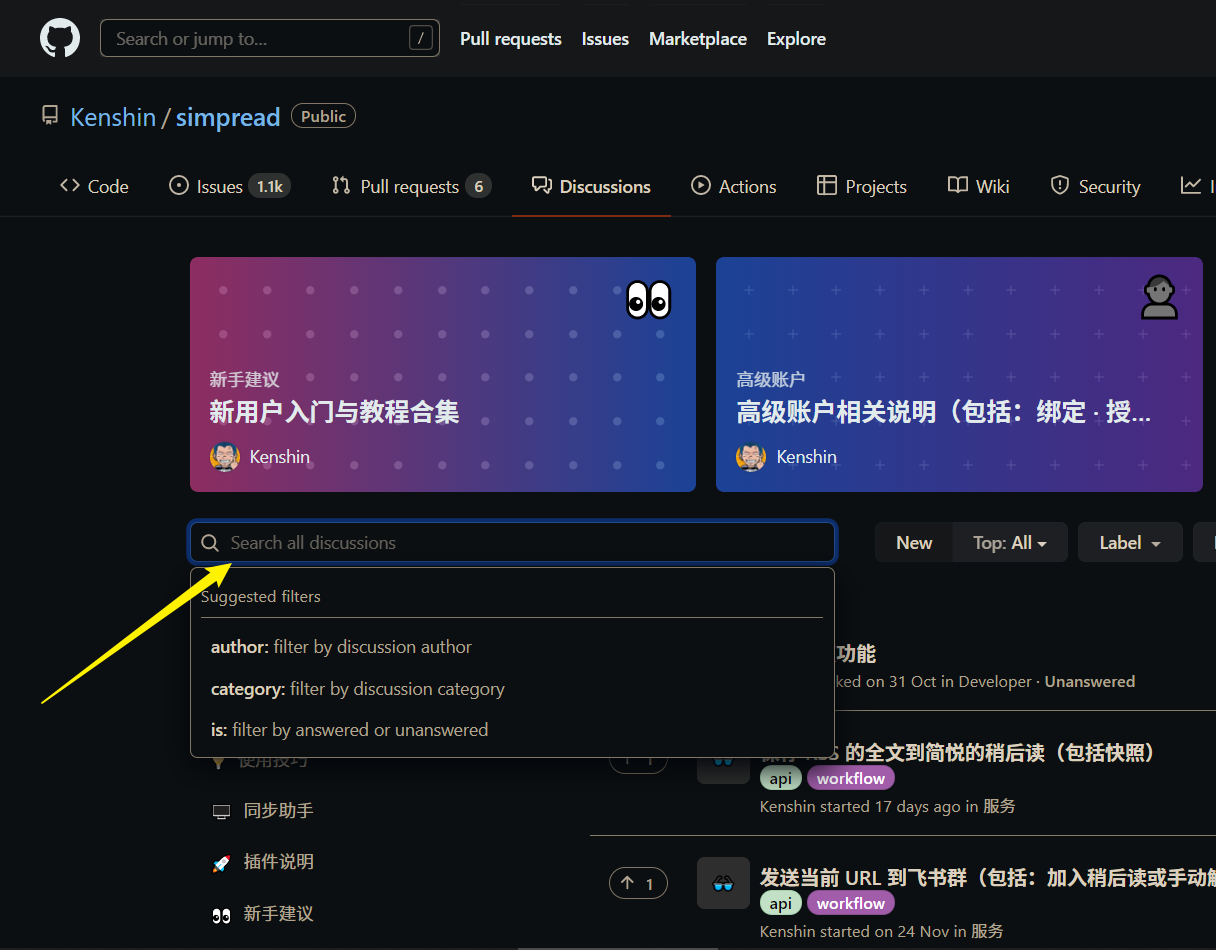
Task: Click the Public visibility badge
Action: point(323,116)
